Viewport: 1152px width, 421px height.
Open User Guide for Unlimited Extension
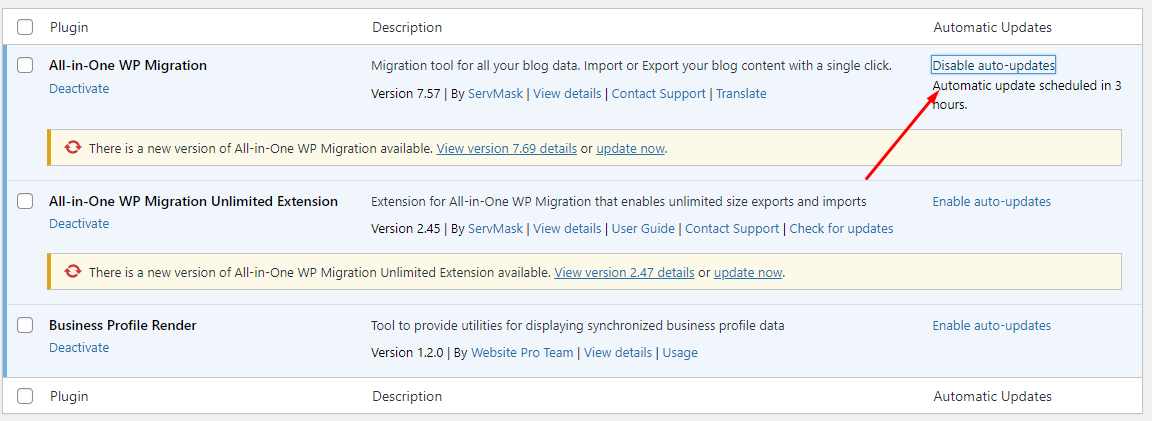click(x=643, y=229)
